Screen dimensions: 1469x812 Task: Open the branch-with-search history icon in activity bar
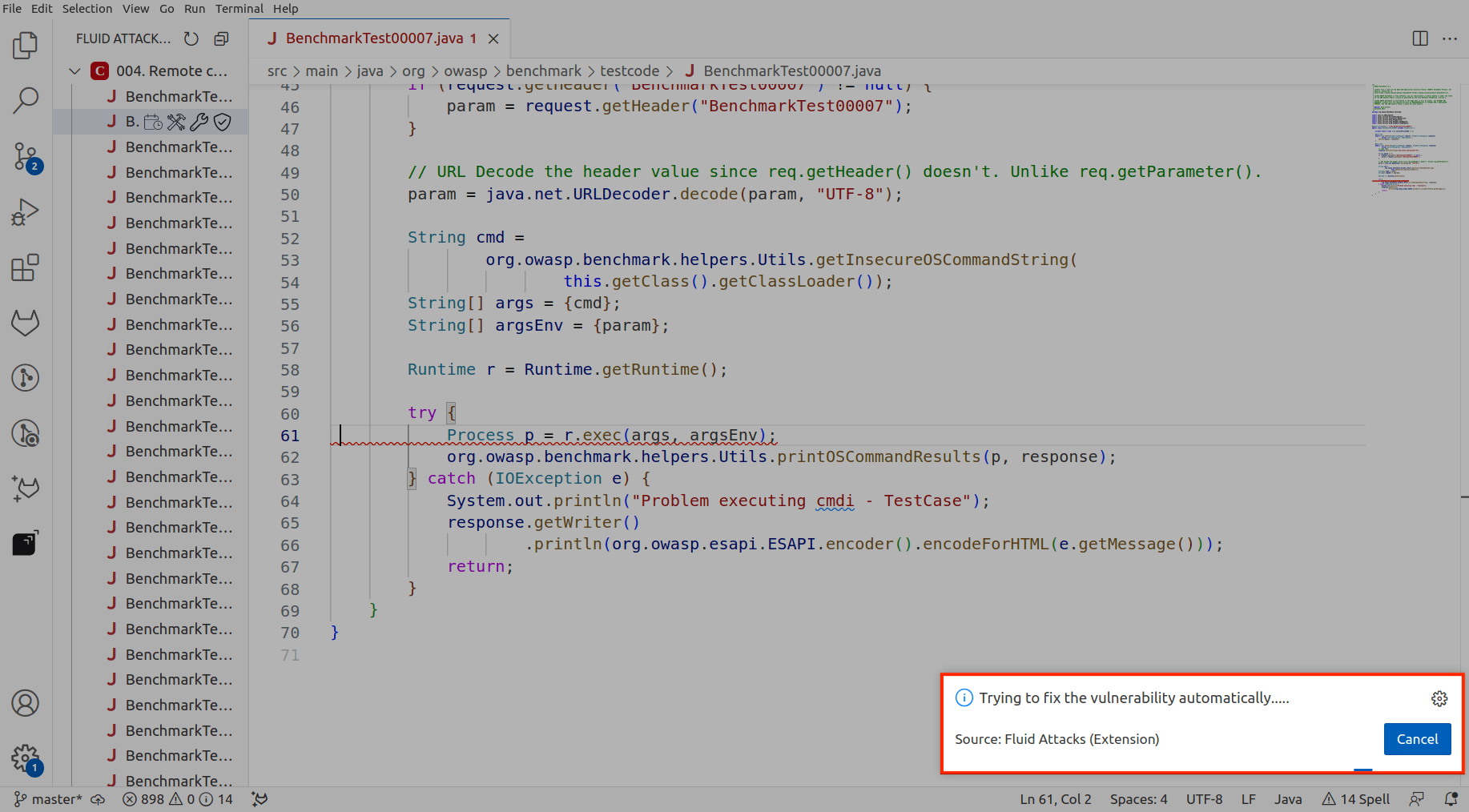pos(26,433)
